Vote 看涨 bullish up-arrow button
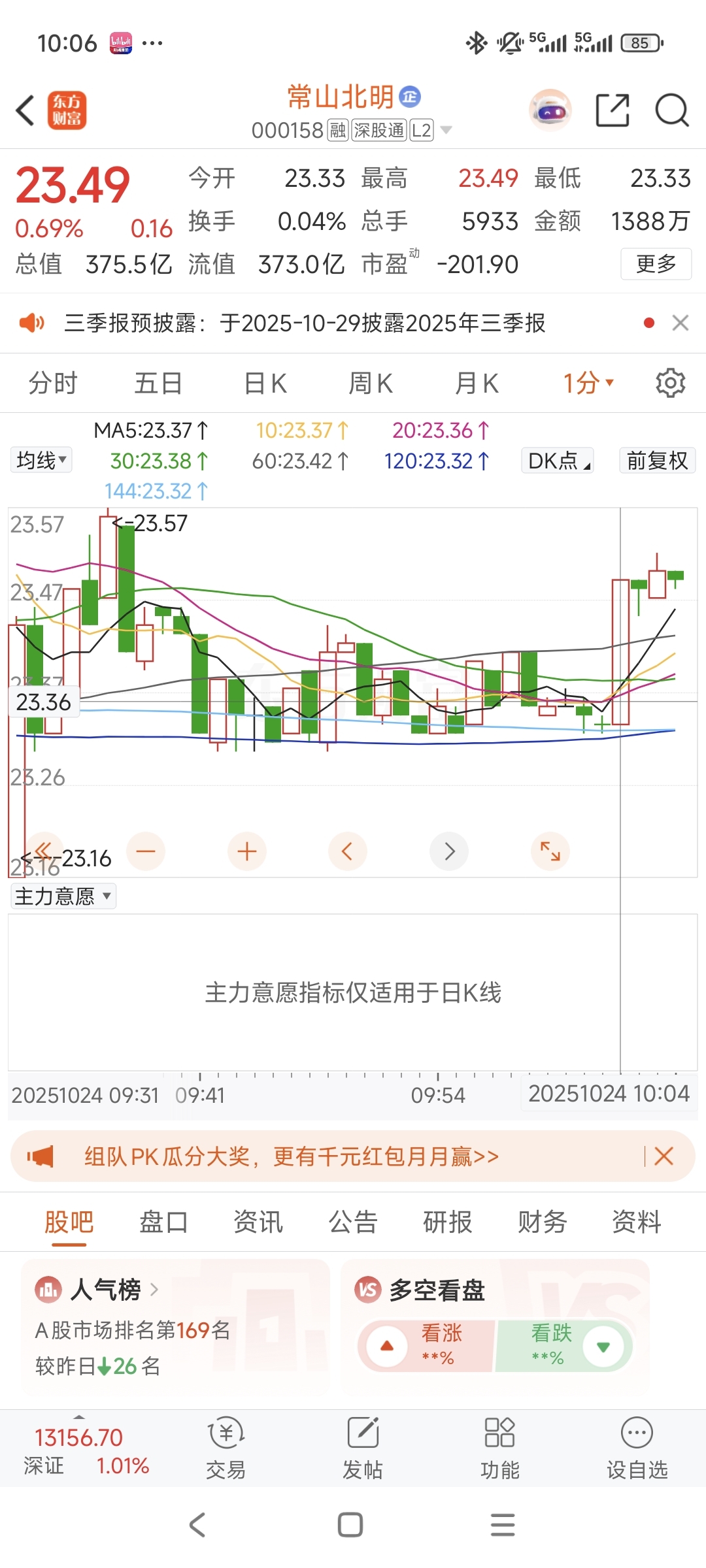706x1568 pixels. coord(387,1346)
